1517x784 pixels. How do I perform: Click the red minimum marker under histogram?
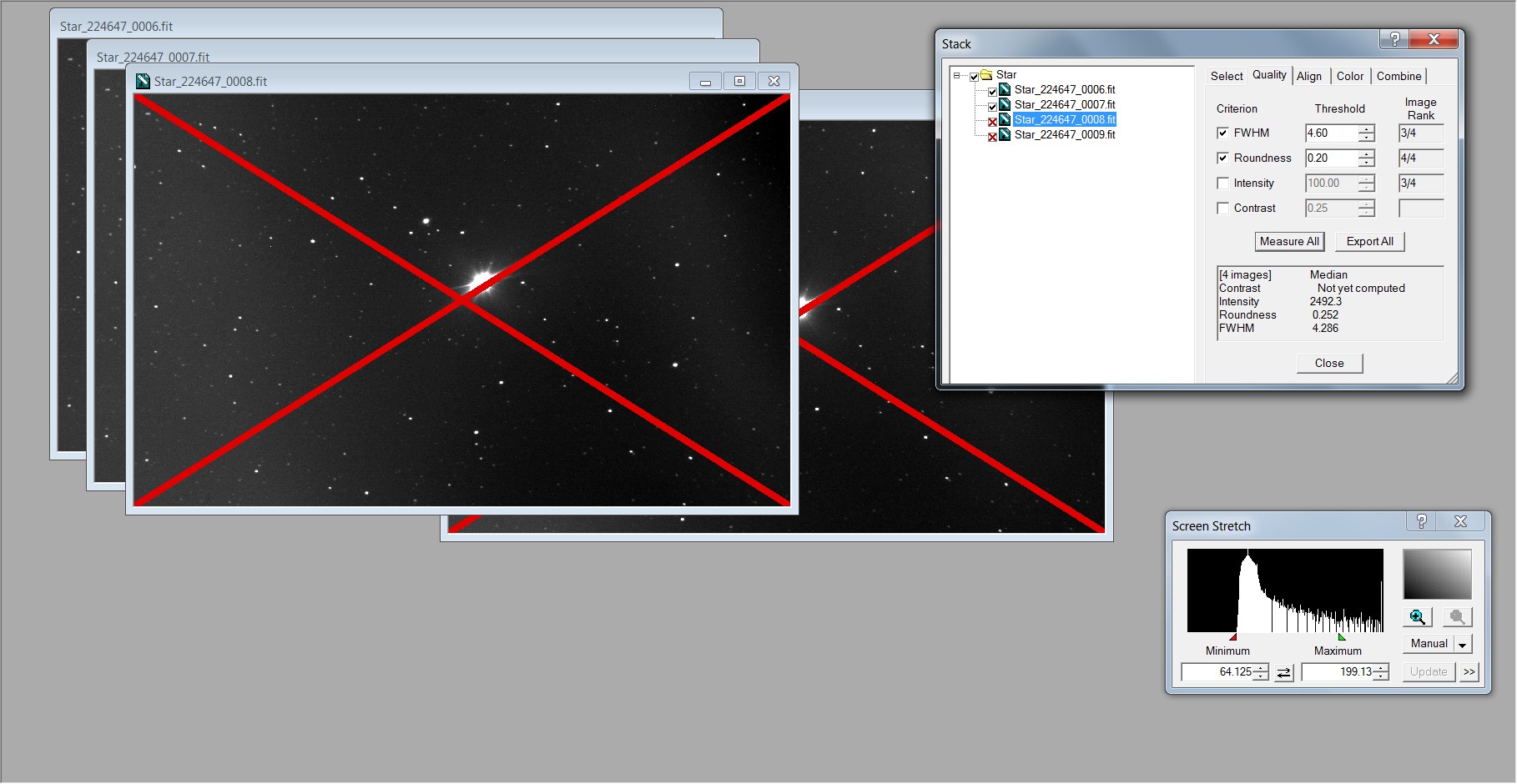click(1233, 637)
